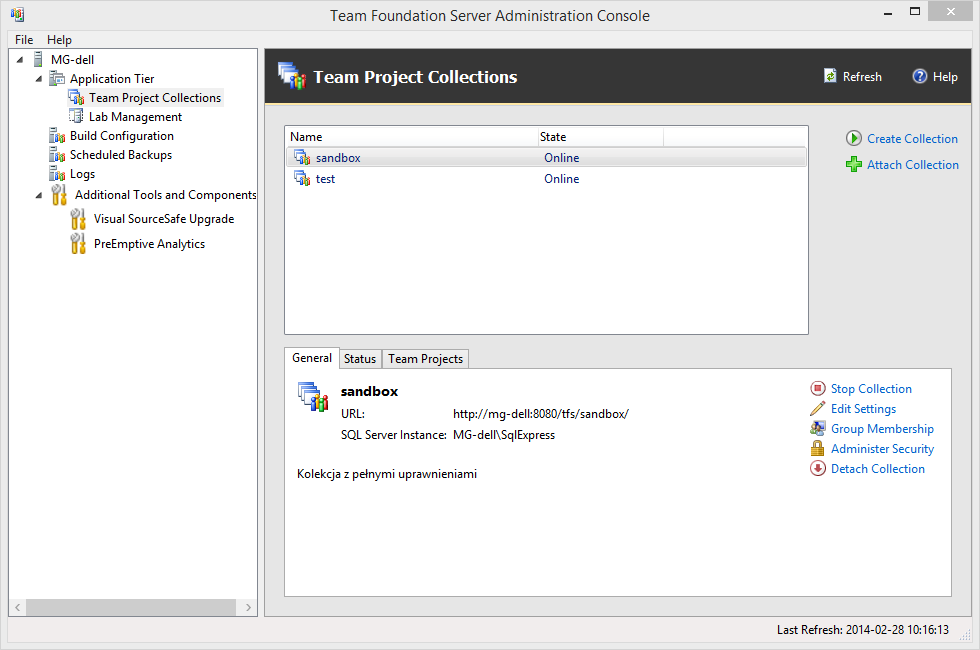Switch to the Status tab
This screenshot has height=650, width=980.
tap(360, 359)
